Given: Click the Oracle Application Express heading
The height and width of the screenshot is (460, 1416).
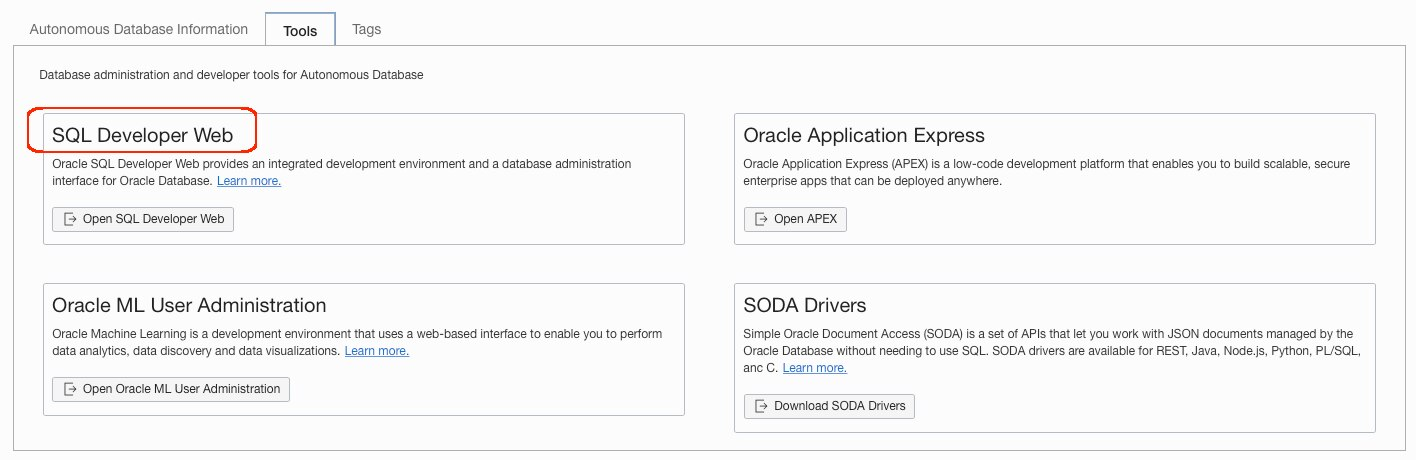Looking at the screenshot, I should click(864, 135).
